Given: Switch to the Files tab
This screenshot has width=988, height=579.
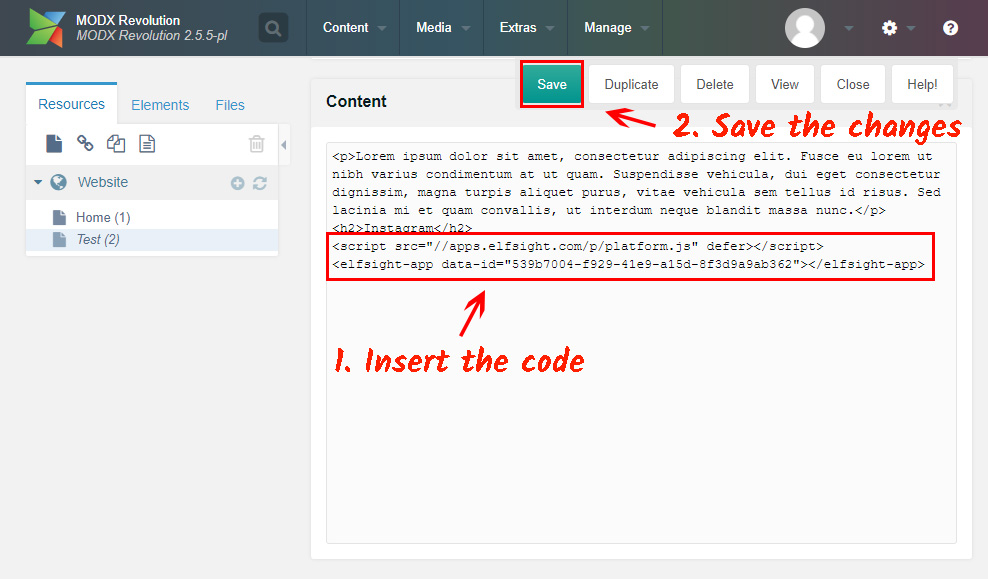Looking at the screenshot, I should coord(230,105).
